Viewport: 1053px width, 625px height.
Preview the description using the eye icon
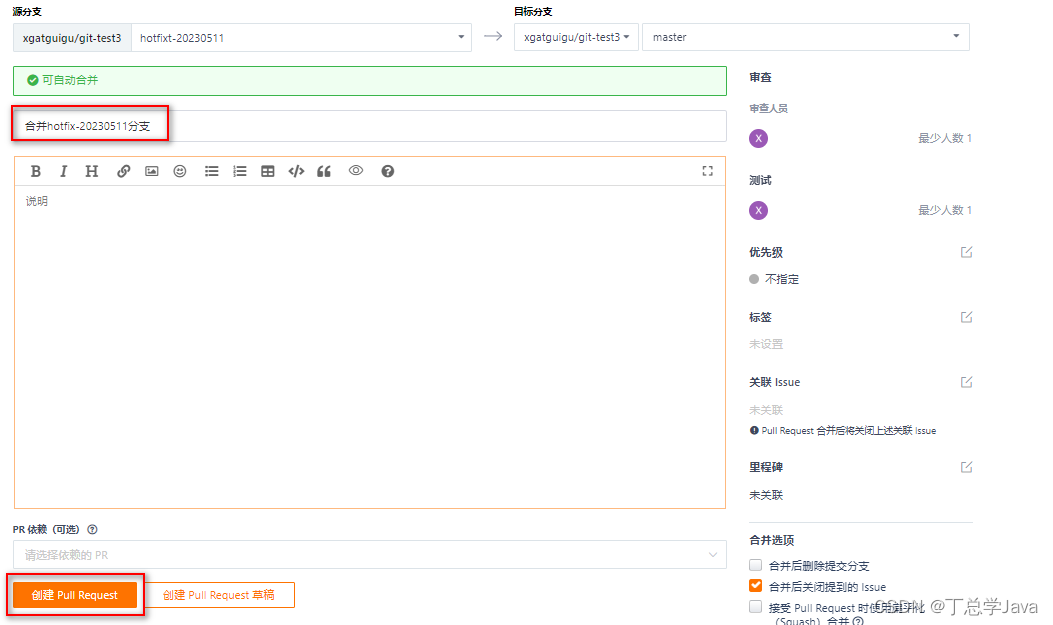[x=355, y=170]
